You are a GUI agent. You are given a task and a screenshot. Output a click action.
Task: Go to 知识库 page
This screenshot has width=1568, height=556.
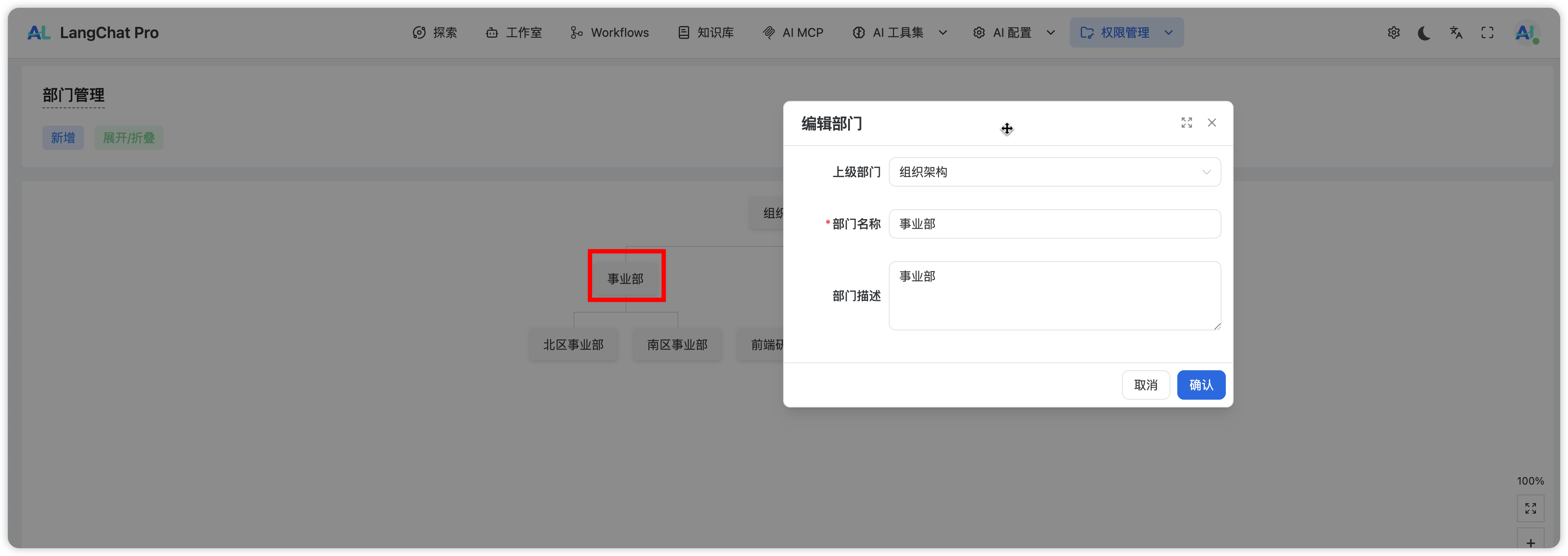[706, 33]
